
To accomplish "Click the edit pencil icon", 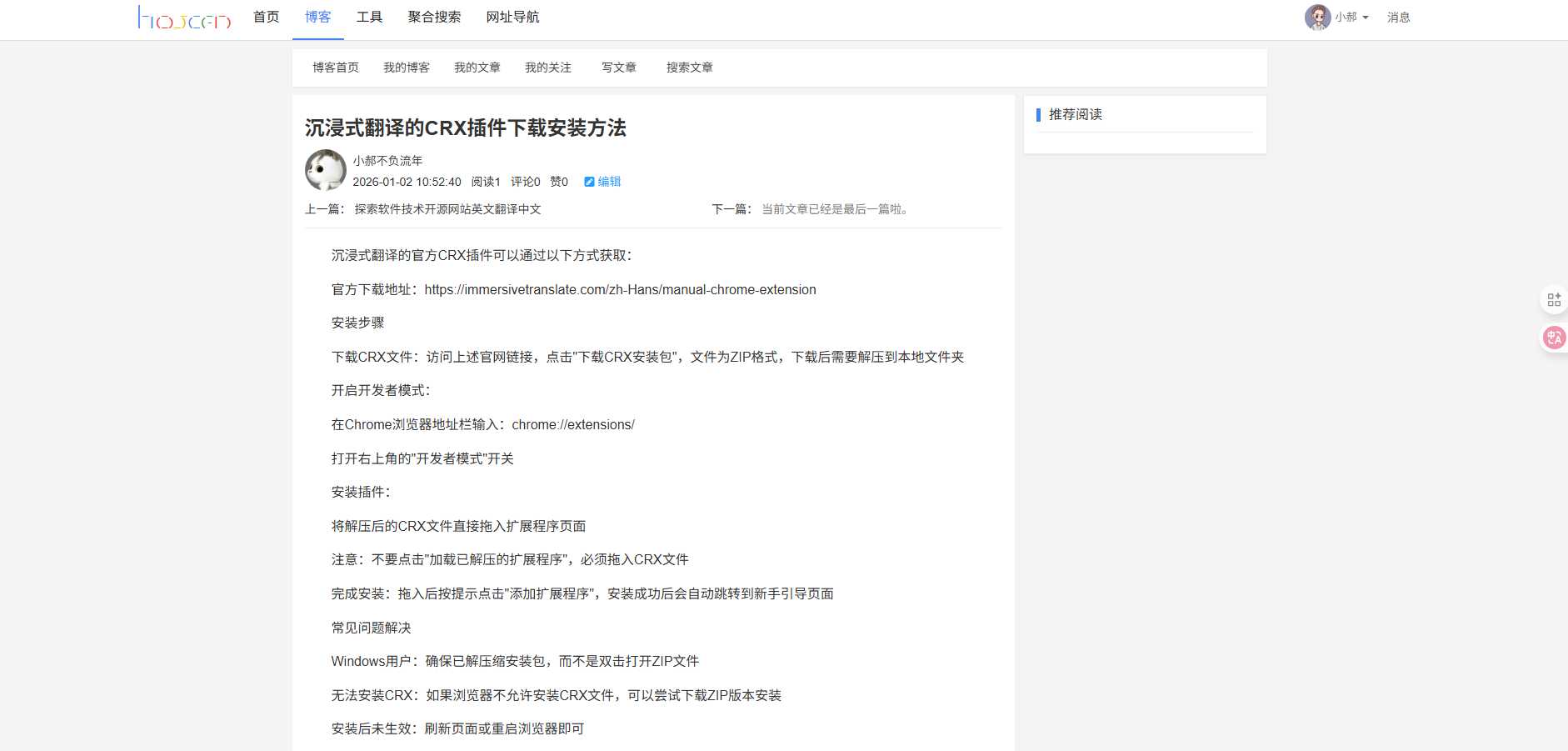I will pos(589,182).
